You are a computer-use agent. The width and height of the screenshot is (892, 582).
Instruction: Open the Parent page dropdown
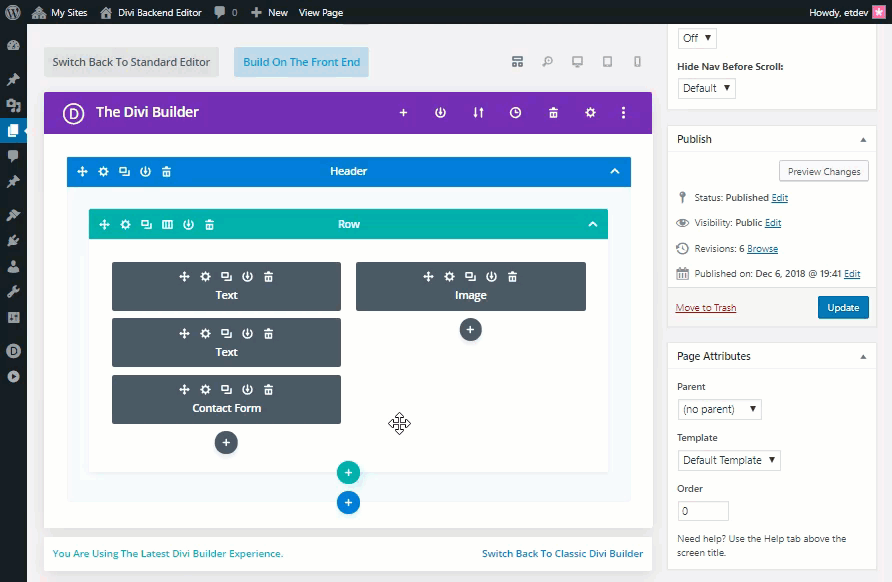[720, 409]
